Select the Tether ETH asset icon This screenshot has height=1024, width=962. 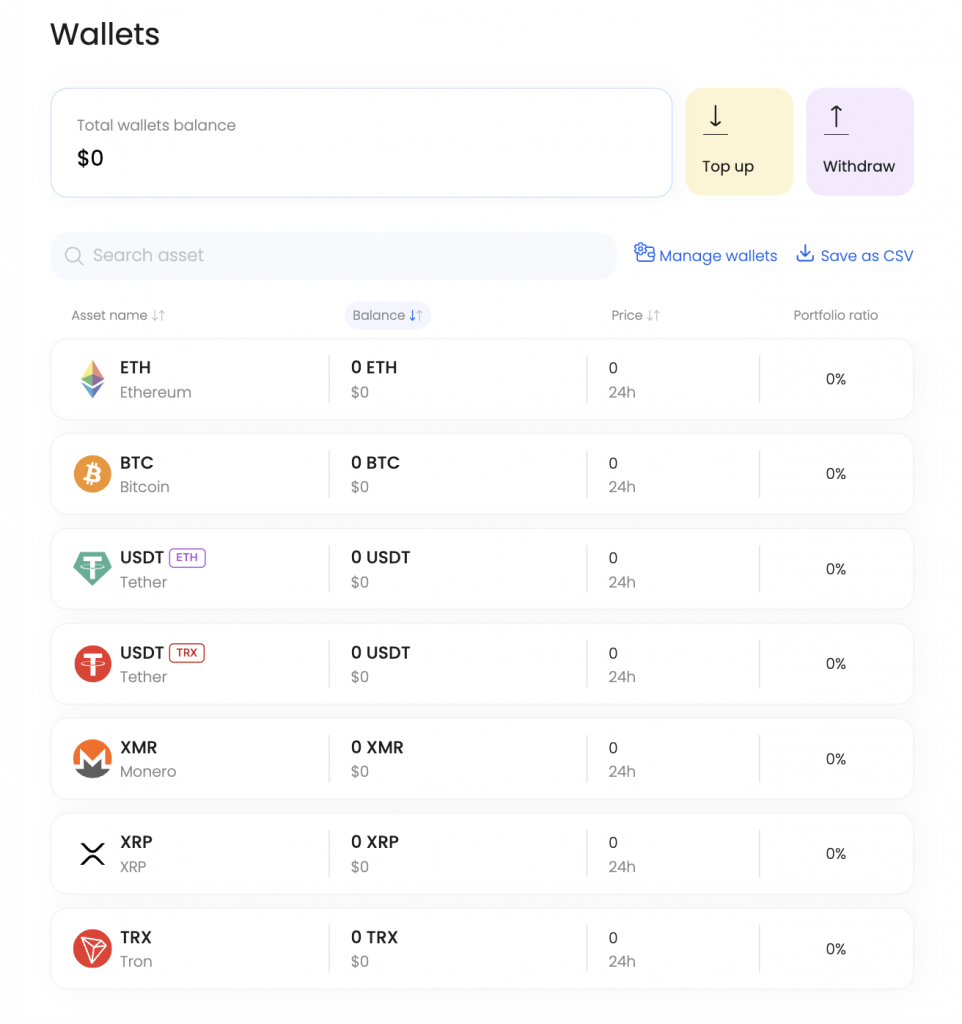coord(92,569)
